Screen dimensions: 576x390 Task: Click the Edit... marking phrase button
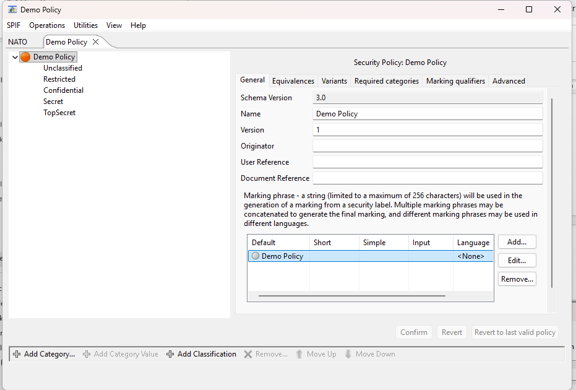coord(517,260)
